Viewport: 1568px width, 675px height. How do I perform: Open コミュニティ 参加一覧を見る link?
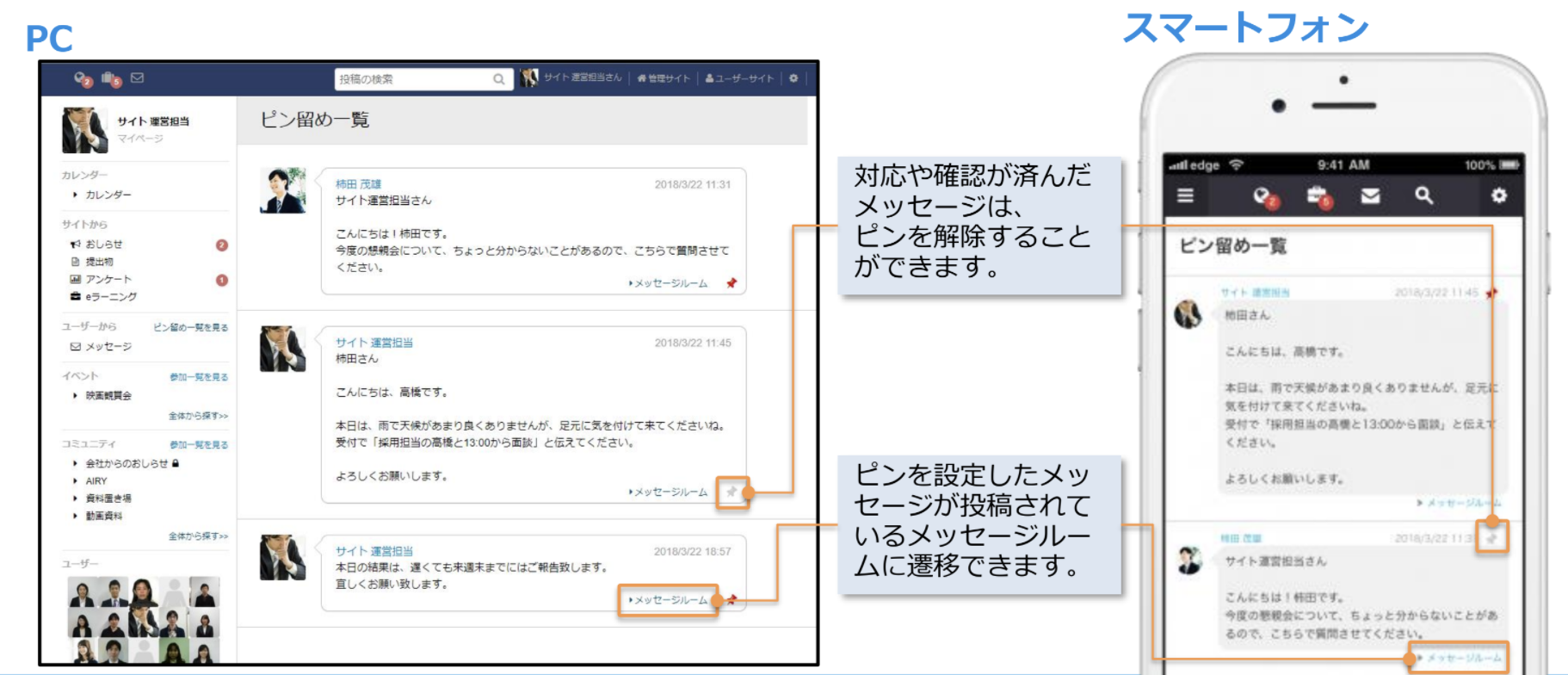199,445
